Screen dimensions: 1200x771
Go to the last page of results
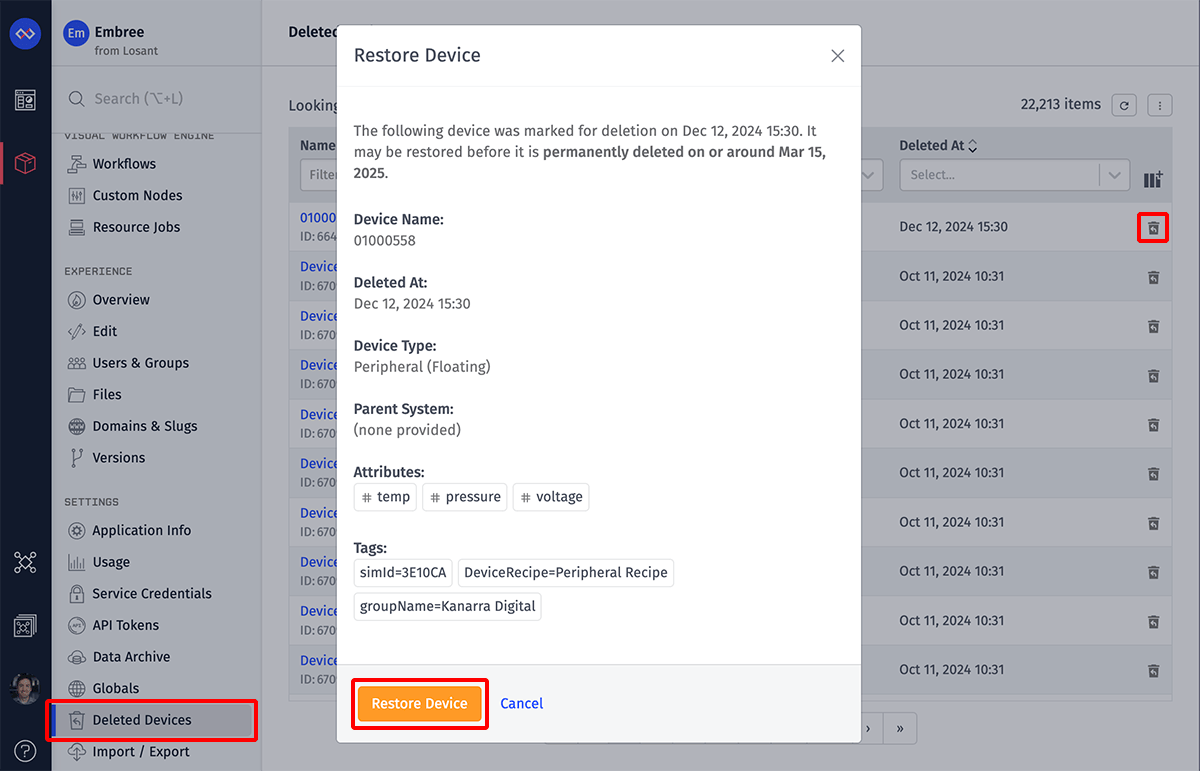900,729
